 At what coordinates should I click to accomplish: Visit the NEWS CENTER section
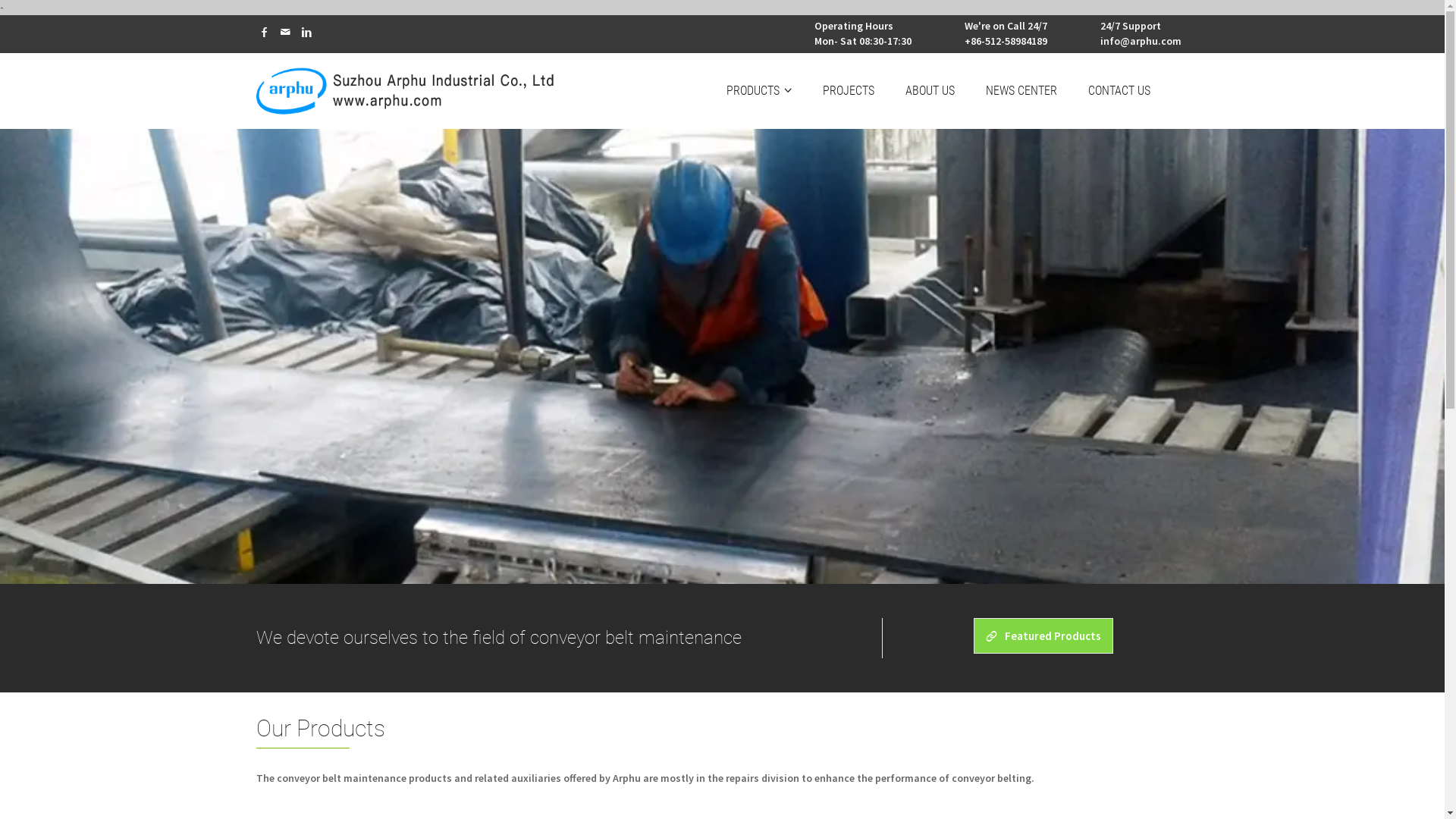point(1021,90)
